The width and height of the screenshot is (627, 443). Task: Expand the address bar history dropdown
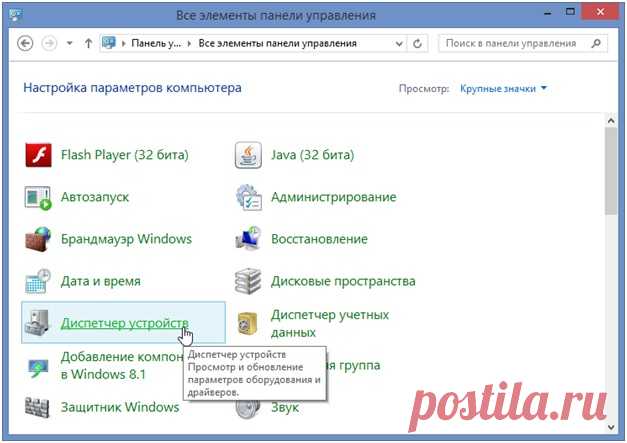399,44
